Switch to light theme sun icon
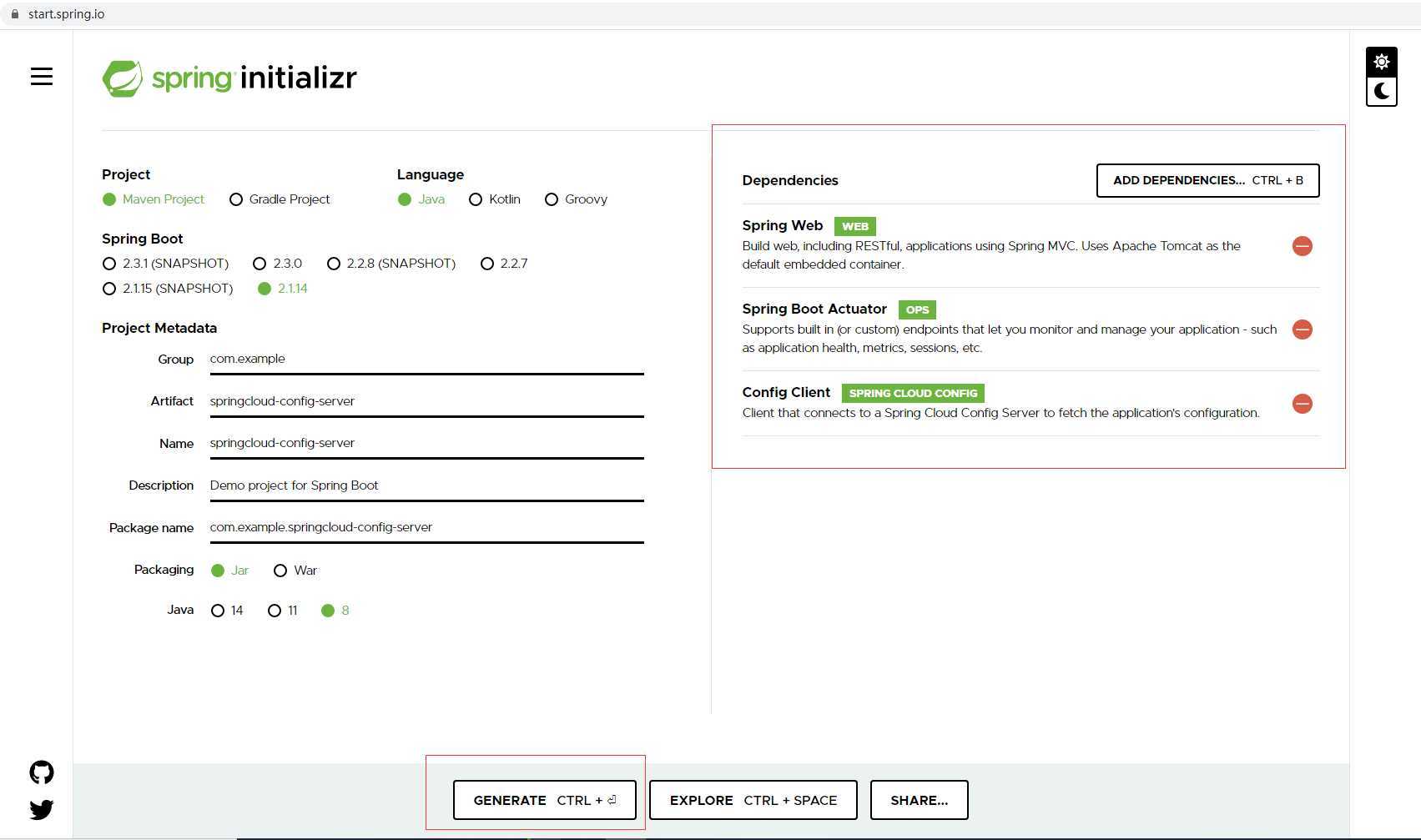The width and height of the screenshot is (1421, 840). click(1382, 62)
